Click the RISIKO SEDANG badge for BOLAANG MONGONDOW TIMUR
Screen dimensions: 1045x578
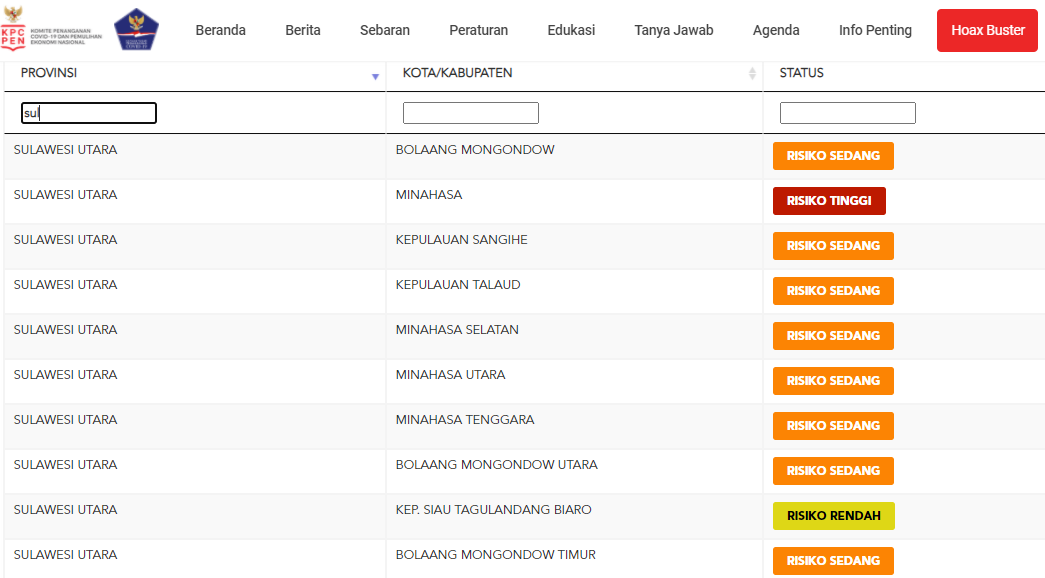(x=833, y=561)
